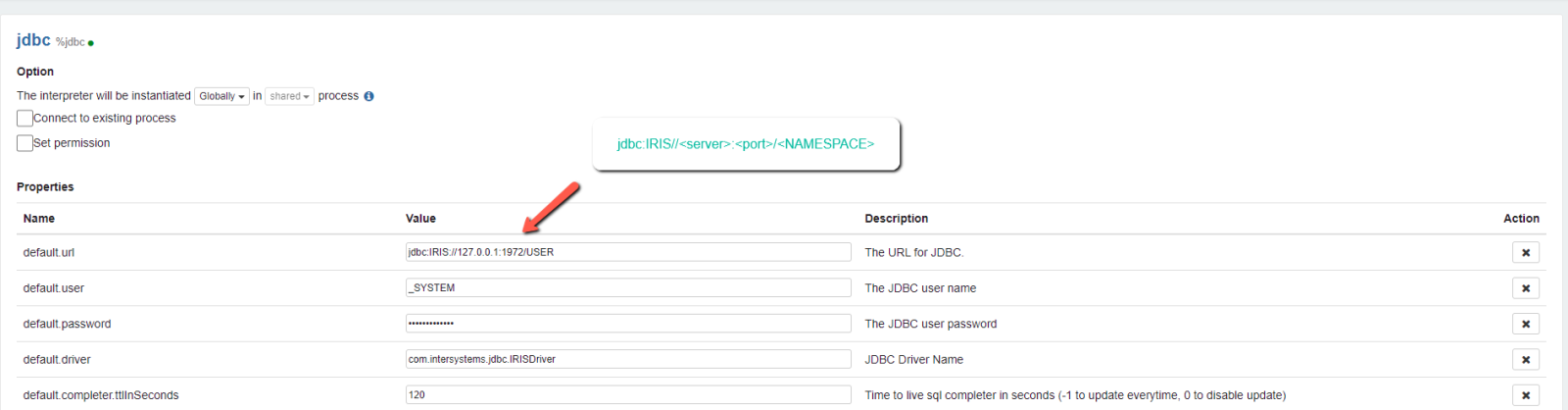Focus the default.user _SYSTEM field

pos(627,287)
